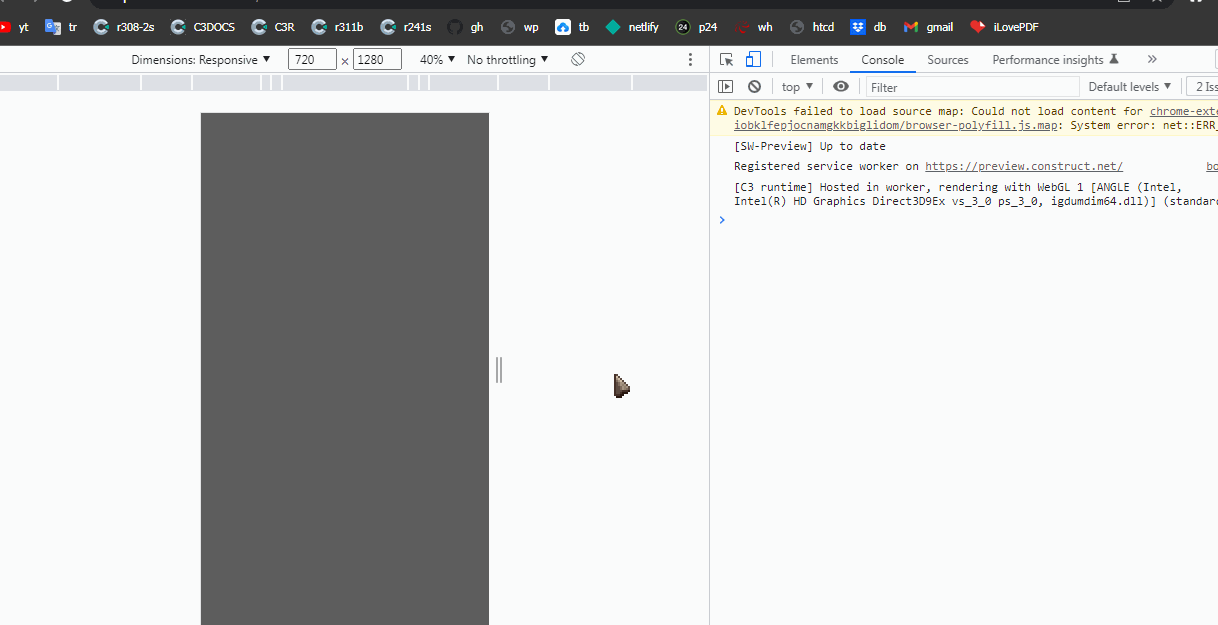Viewport: 1218px width, 625px height.
Task: Create a live expression with the eye icon
Action: point(841,86)
